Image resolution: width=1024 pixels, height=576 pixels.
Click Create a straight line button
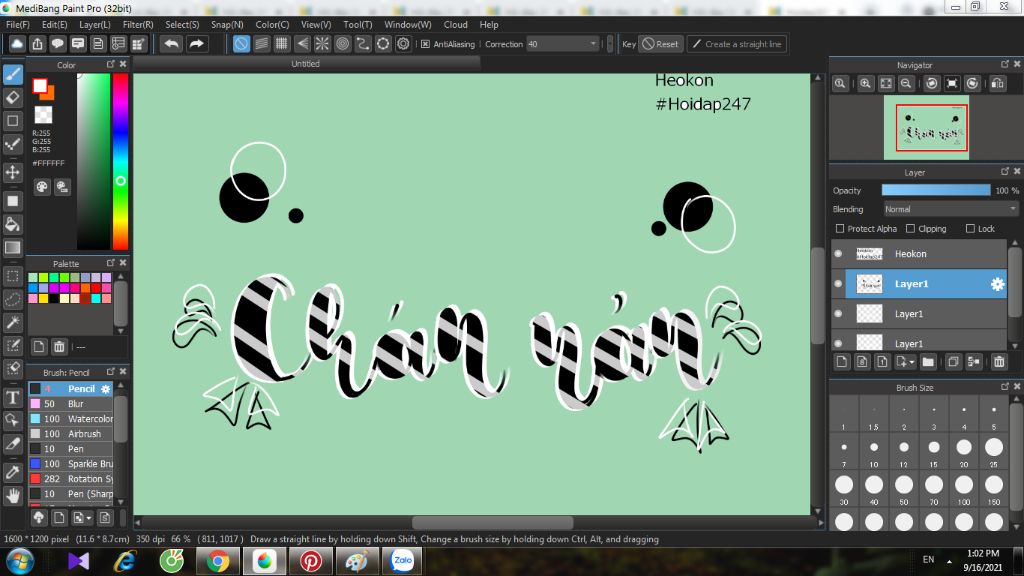(x=736, y=44)
